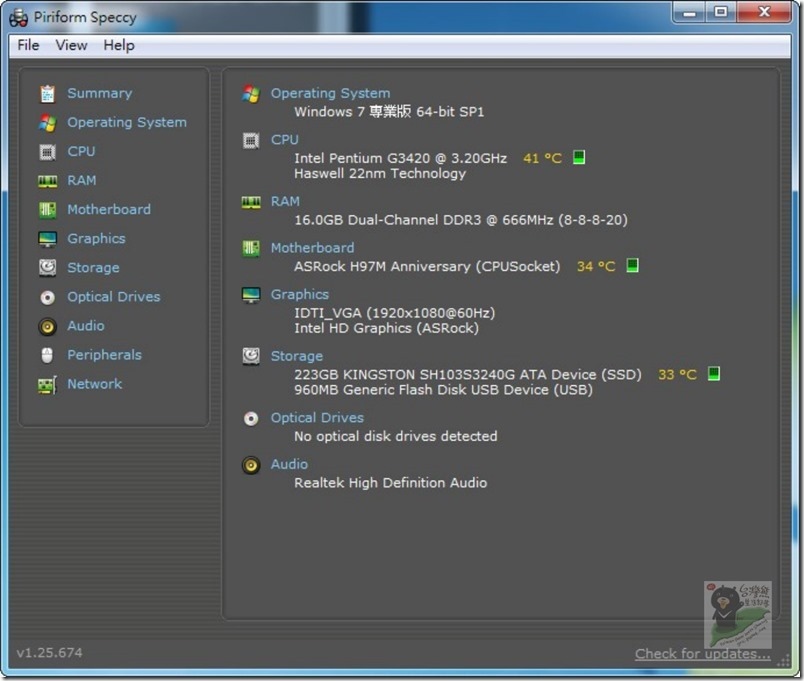Screen dimensions: 804x681
Task: Show Graphics section from sidebar
Action: (96, 238)
